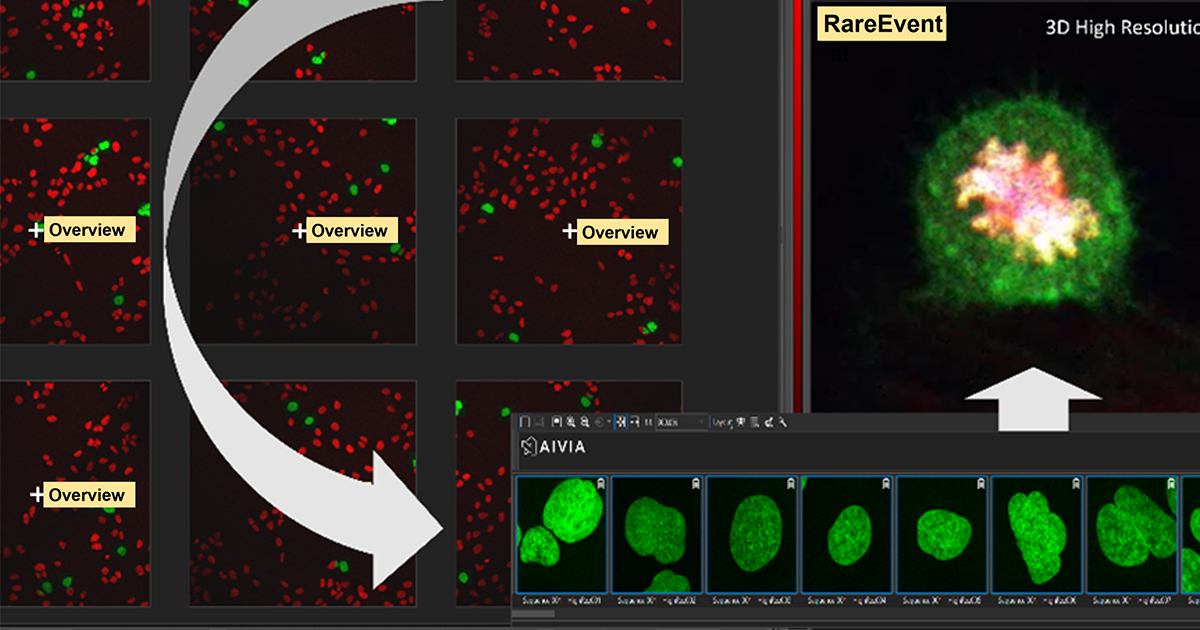Click the zoom-in magnifier icon
This screenshot has height=630, width=1200.
pos(570,421)
